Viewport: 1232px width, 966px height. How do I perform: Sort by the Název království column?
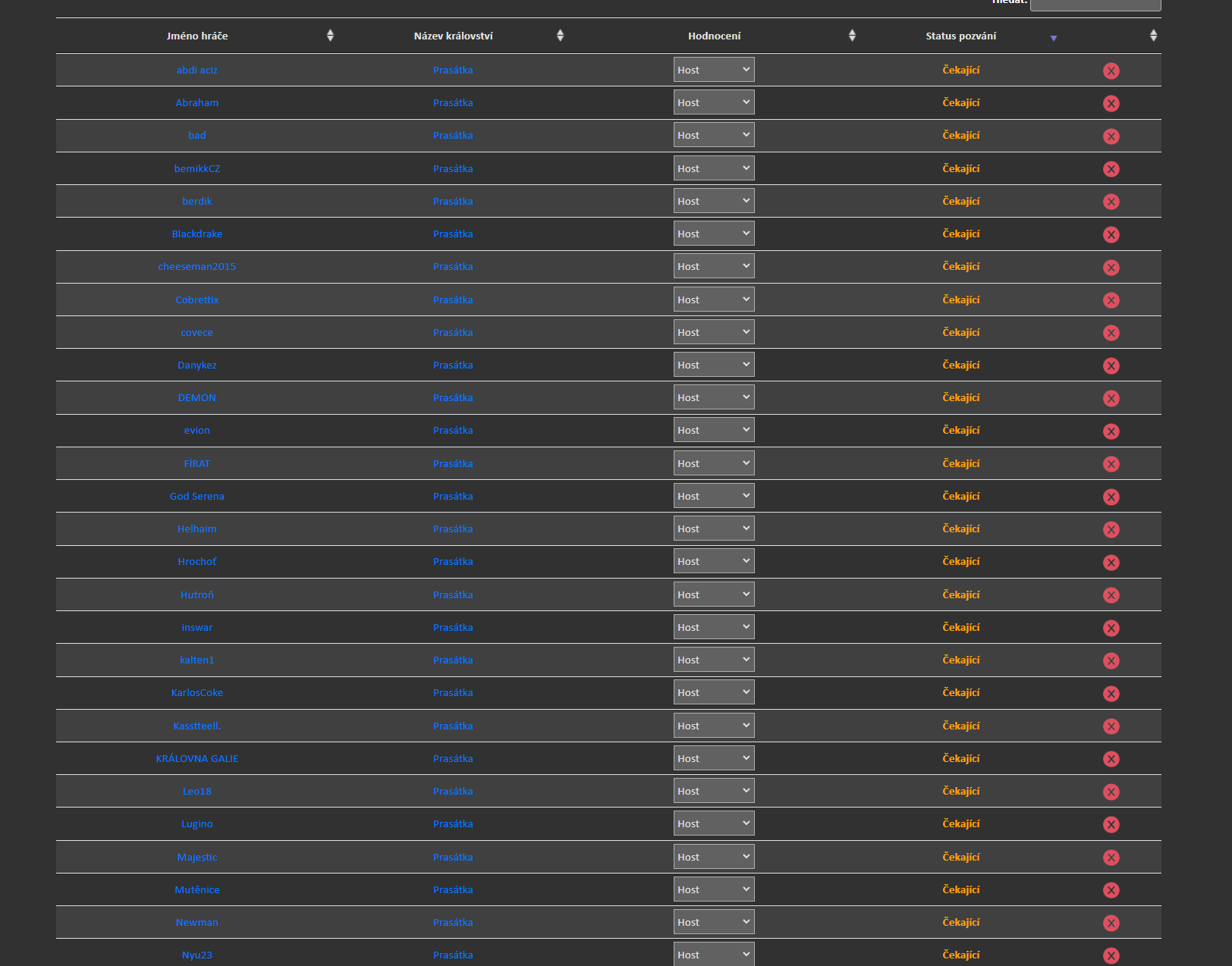point(453,36)
